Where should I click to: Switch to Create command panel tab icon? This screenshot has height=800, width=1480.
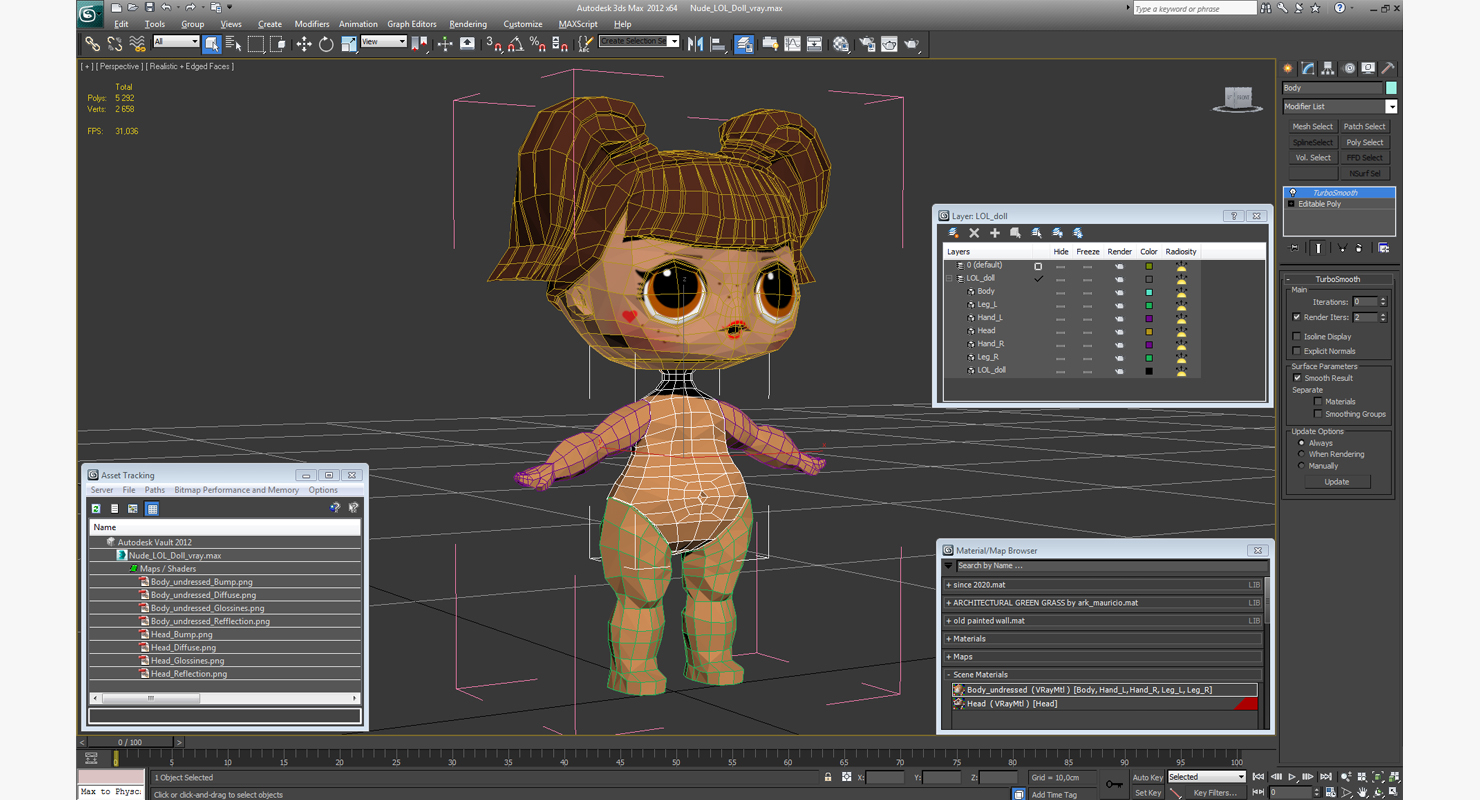[1288, 68]
